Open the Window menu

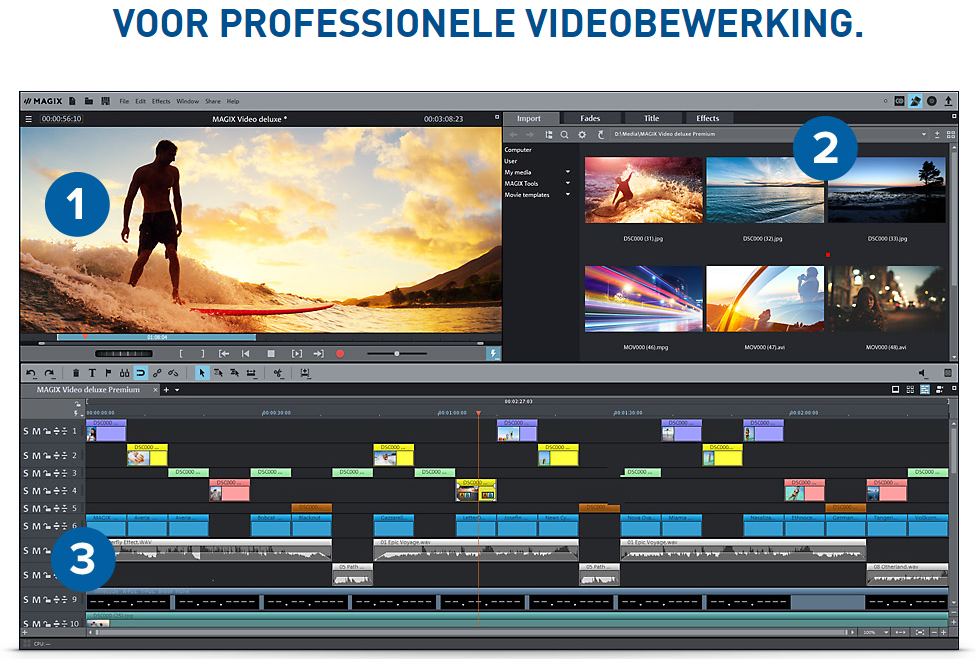[187, 101]
